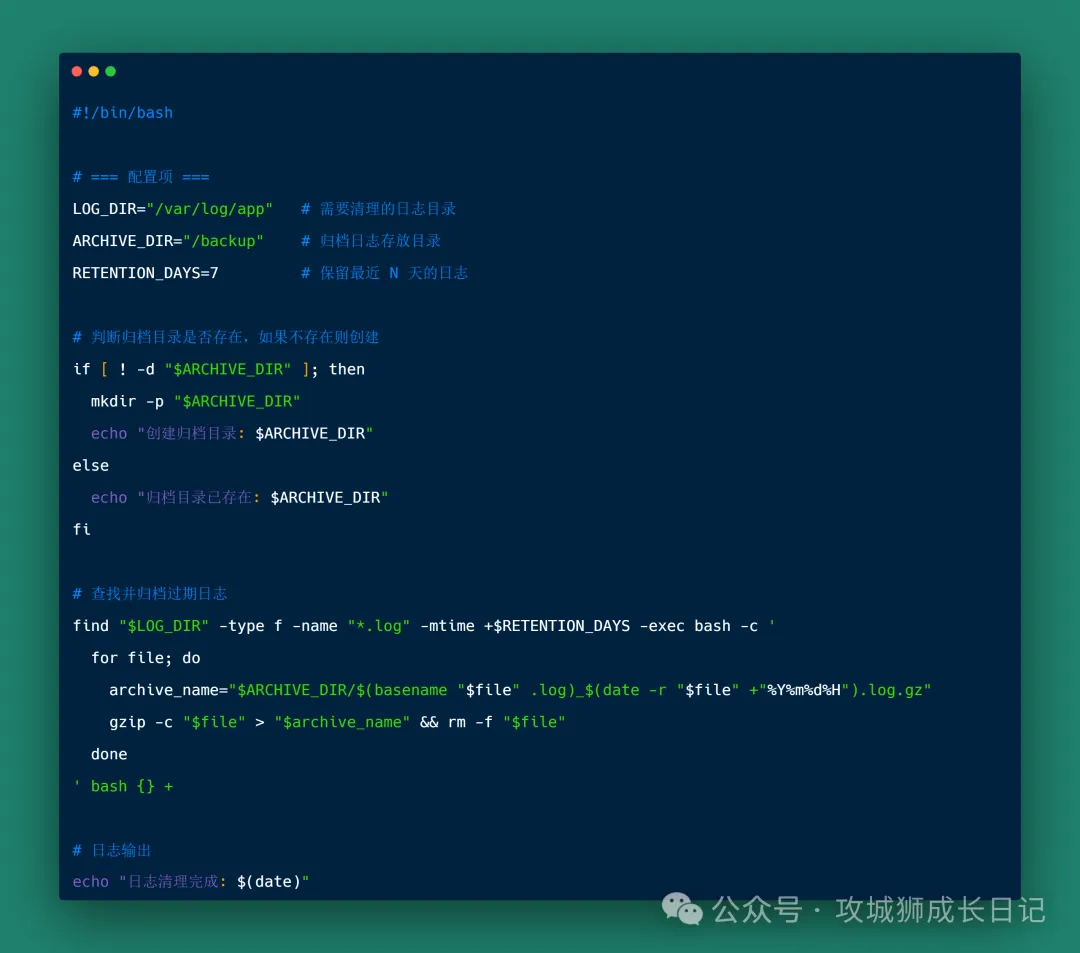Click the "保留最近 N 天的日志" comment
This screenshot has height=953, width=1080.
pyautogui.click(x=393, y=273)
